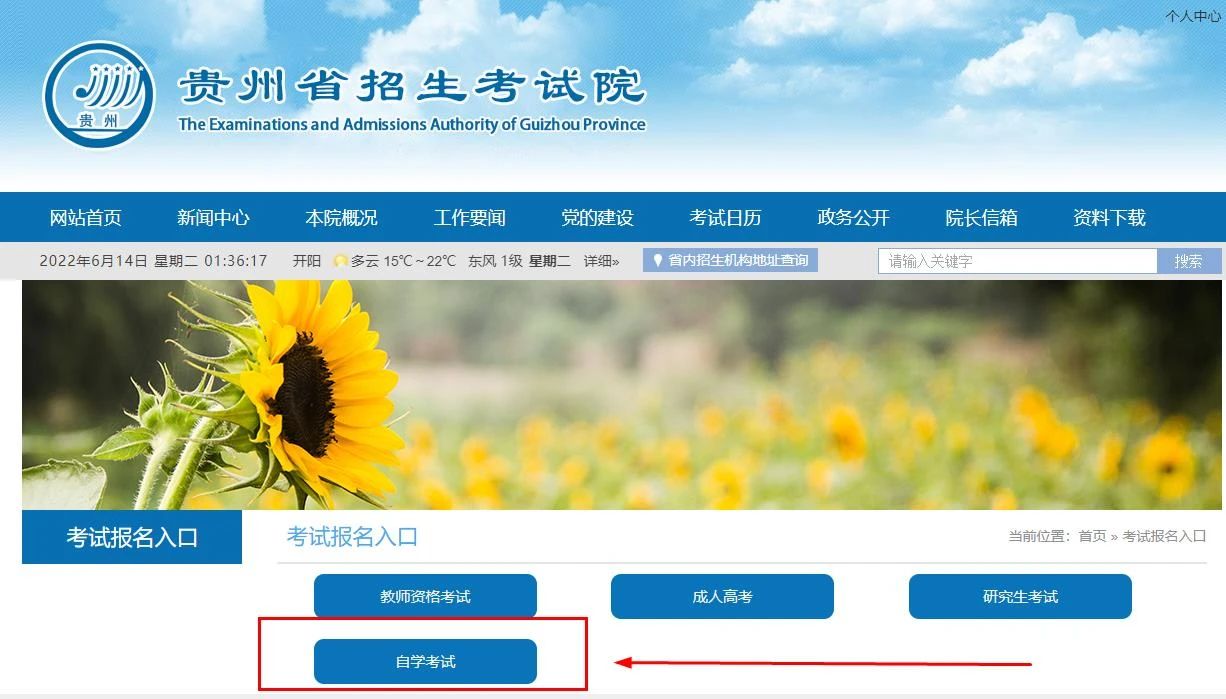Open the 考试日历 exam calendar
The height and width of the screenshot is (699, 1226).
pyautogui.click(x=725, y=218)
